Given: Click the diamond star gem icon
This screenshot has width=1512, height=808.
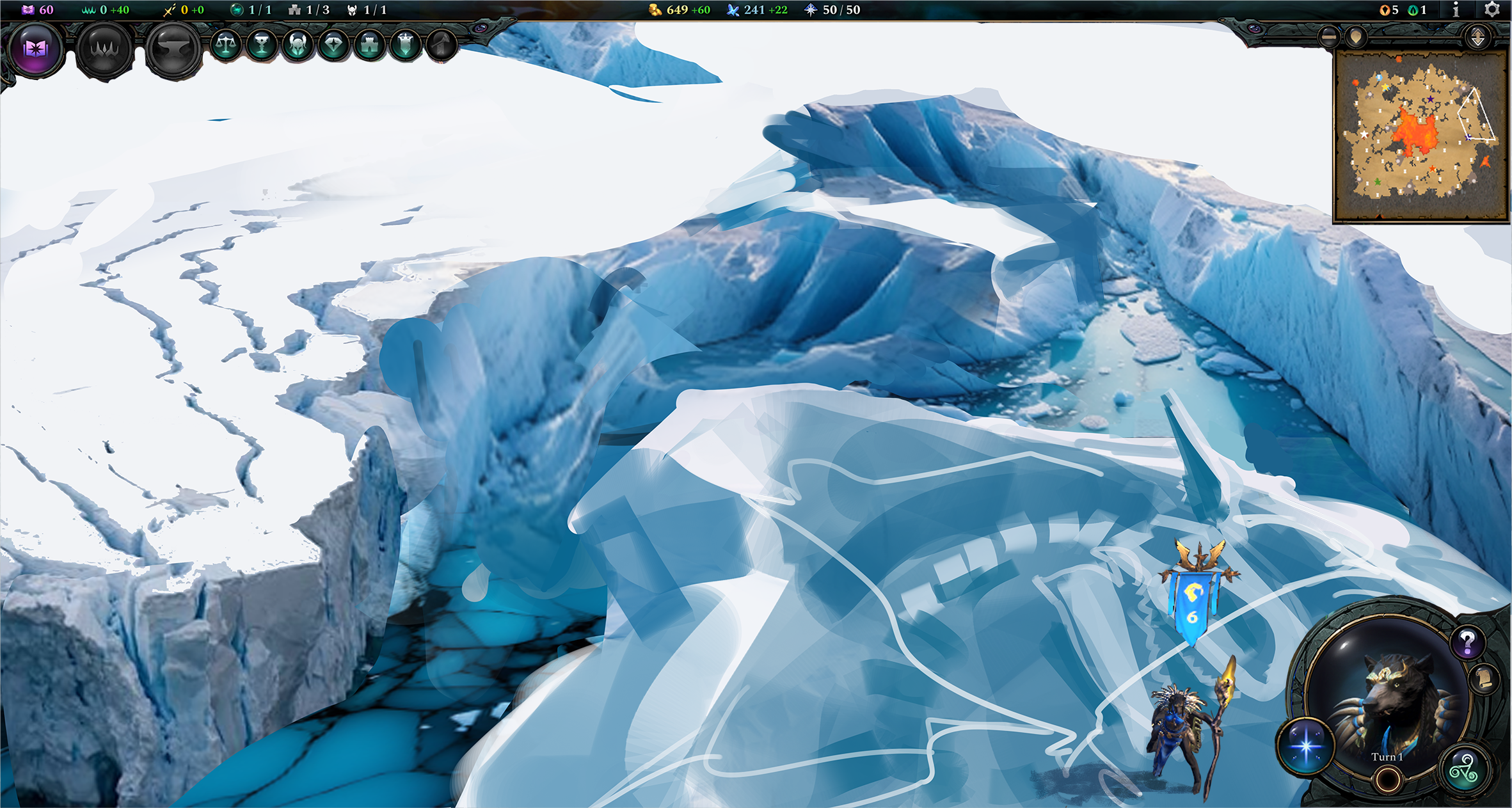Looking at the screenshot, I should (333, 45).
